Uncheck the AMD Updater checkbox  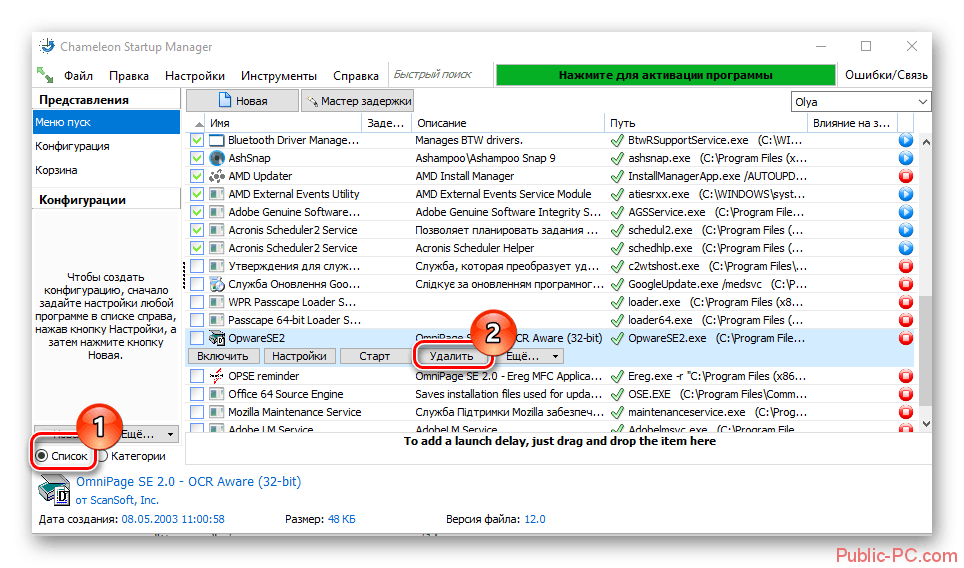(x=197, y=176)
